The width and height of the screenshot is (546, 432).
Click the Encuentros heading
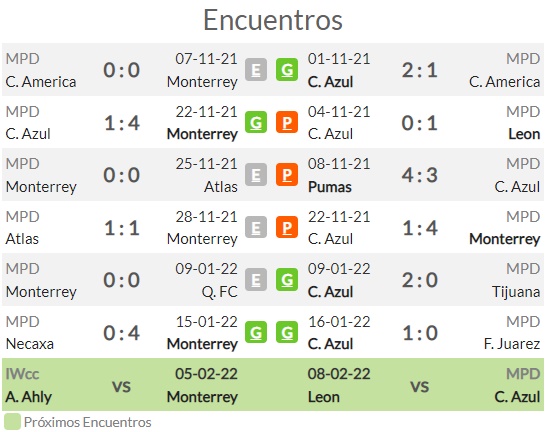273,20
